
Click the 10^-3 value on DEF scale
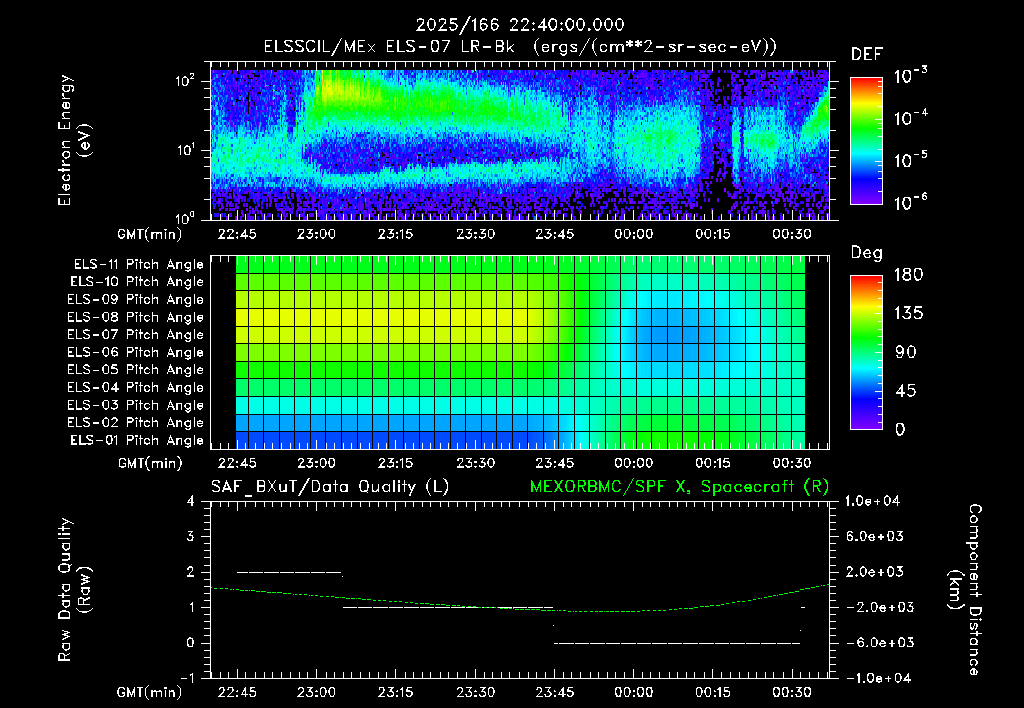click(910, 75)
